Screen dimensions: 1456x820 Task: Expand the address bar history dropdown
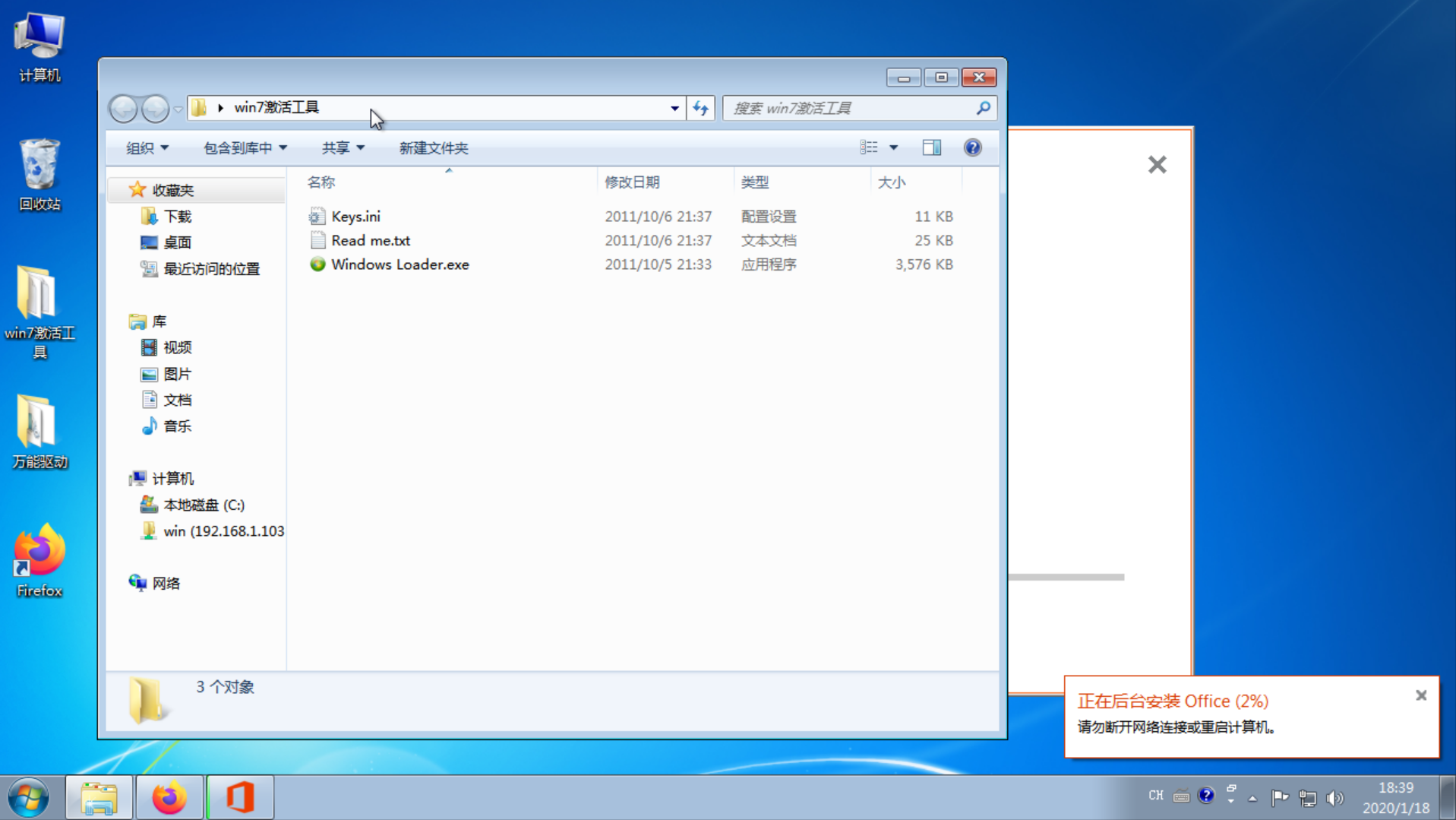(674, 108)
